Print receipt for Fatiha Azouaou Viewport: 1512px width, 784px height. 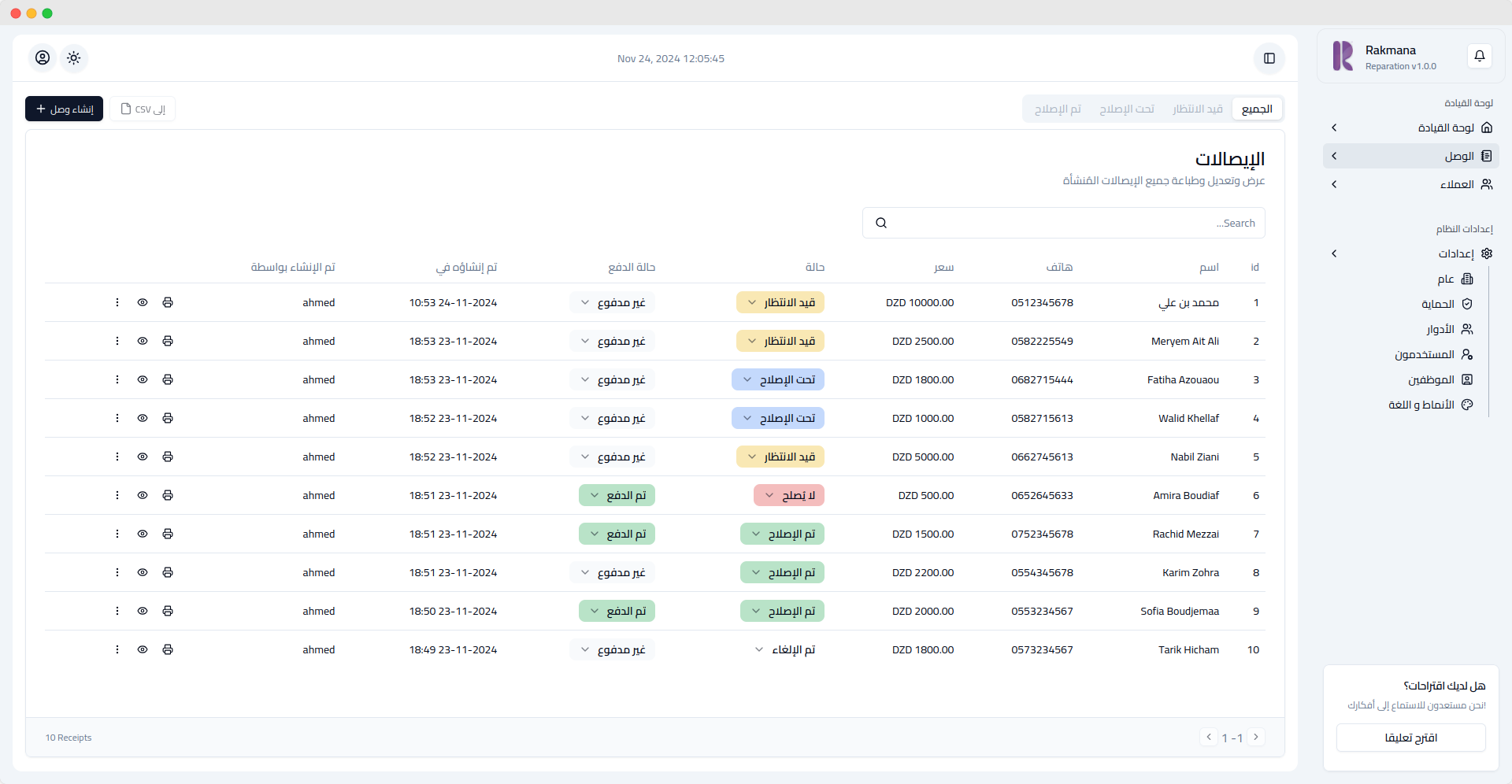[x=168, y=379]
